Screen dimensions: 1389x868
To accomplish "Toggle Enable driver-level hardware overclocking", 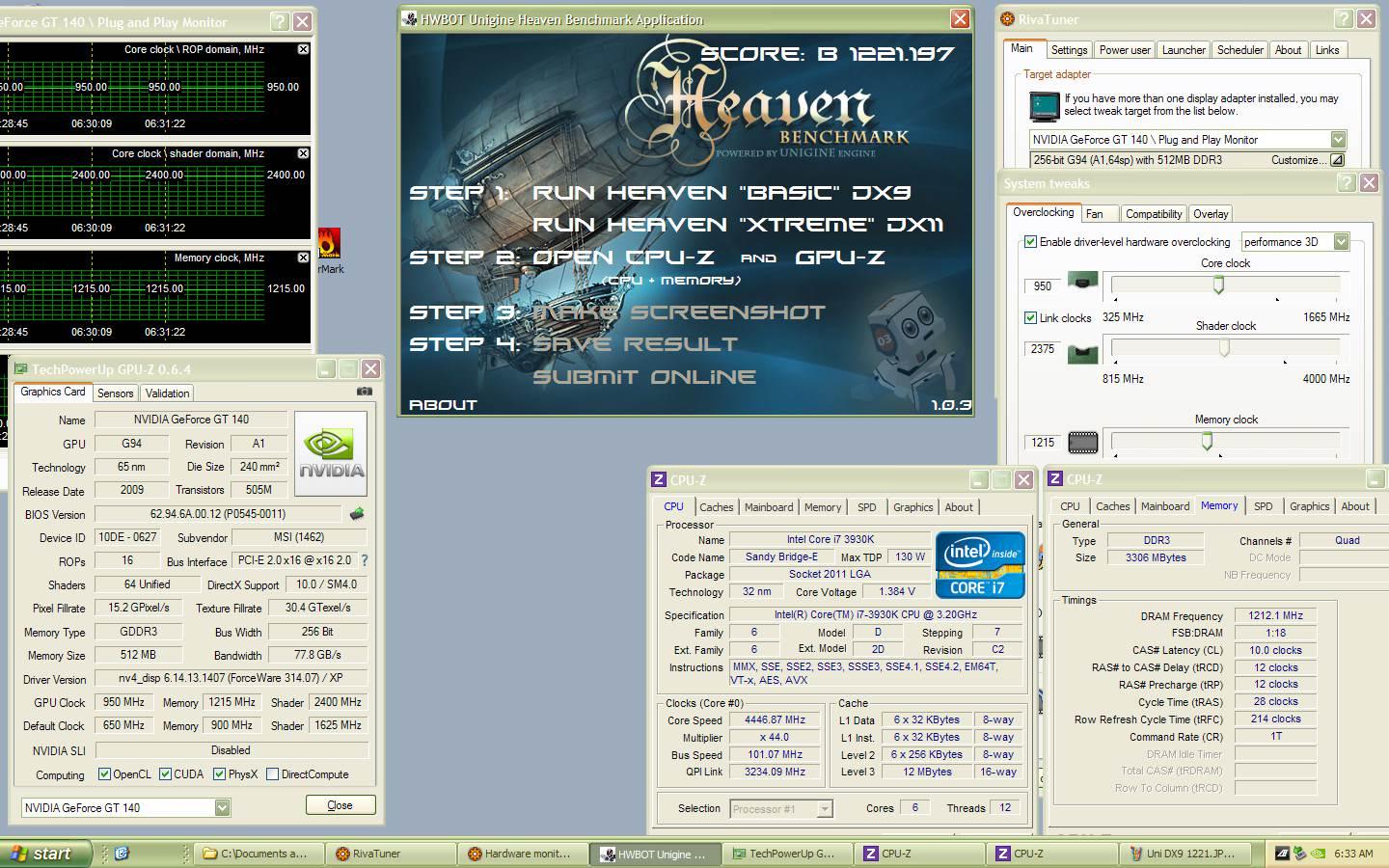I will click(x=1030, y=241).
